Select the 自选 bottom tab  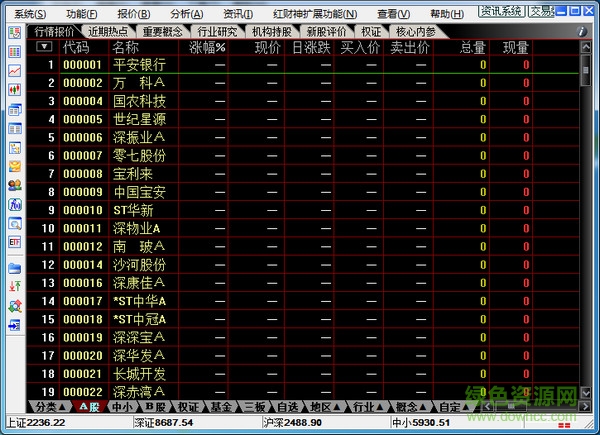click(x=288, y=407)
